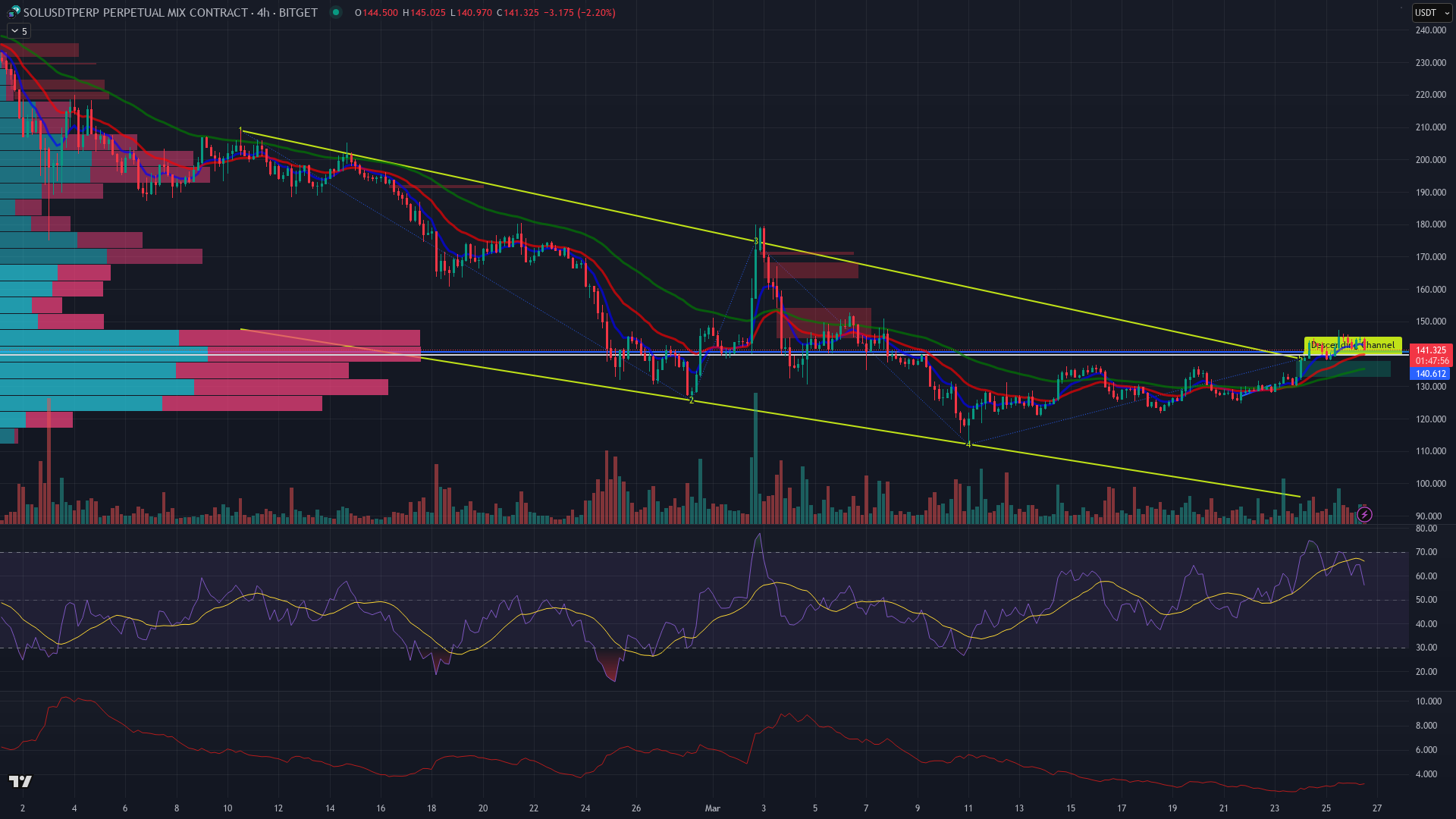
Task: Click the blue 140.612 price label
Action: (1430, 374)
